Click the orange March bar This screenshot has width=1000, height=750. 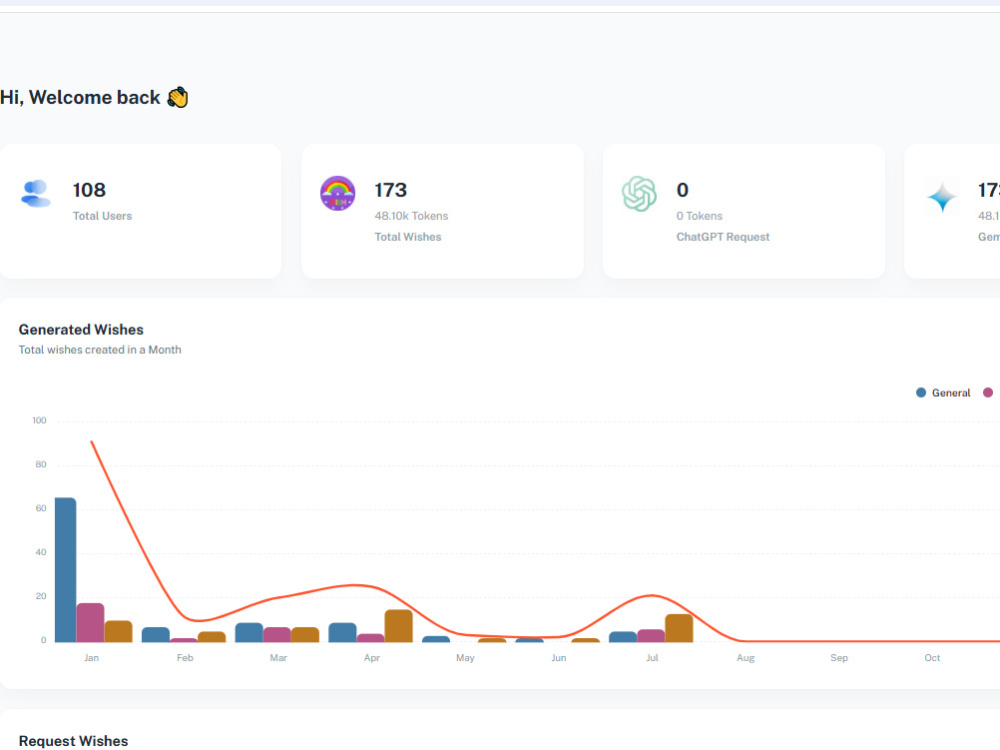point(305,635)
